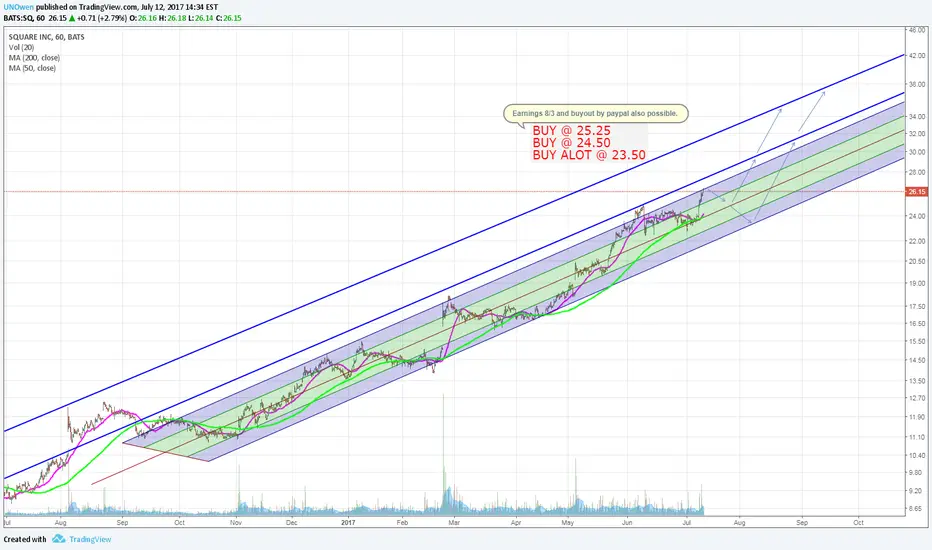Click the 8.65 price axis label
The image size is (932, 550).
pos(917,508)
